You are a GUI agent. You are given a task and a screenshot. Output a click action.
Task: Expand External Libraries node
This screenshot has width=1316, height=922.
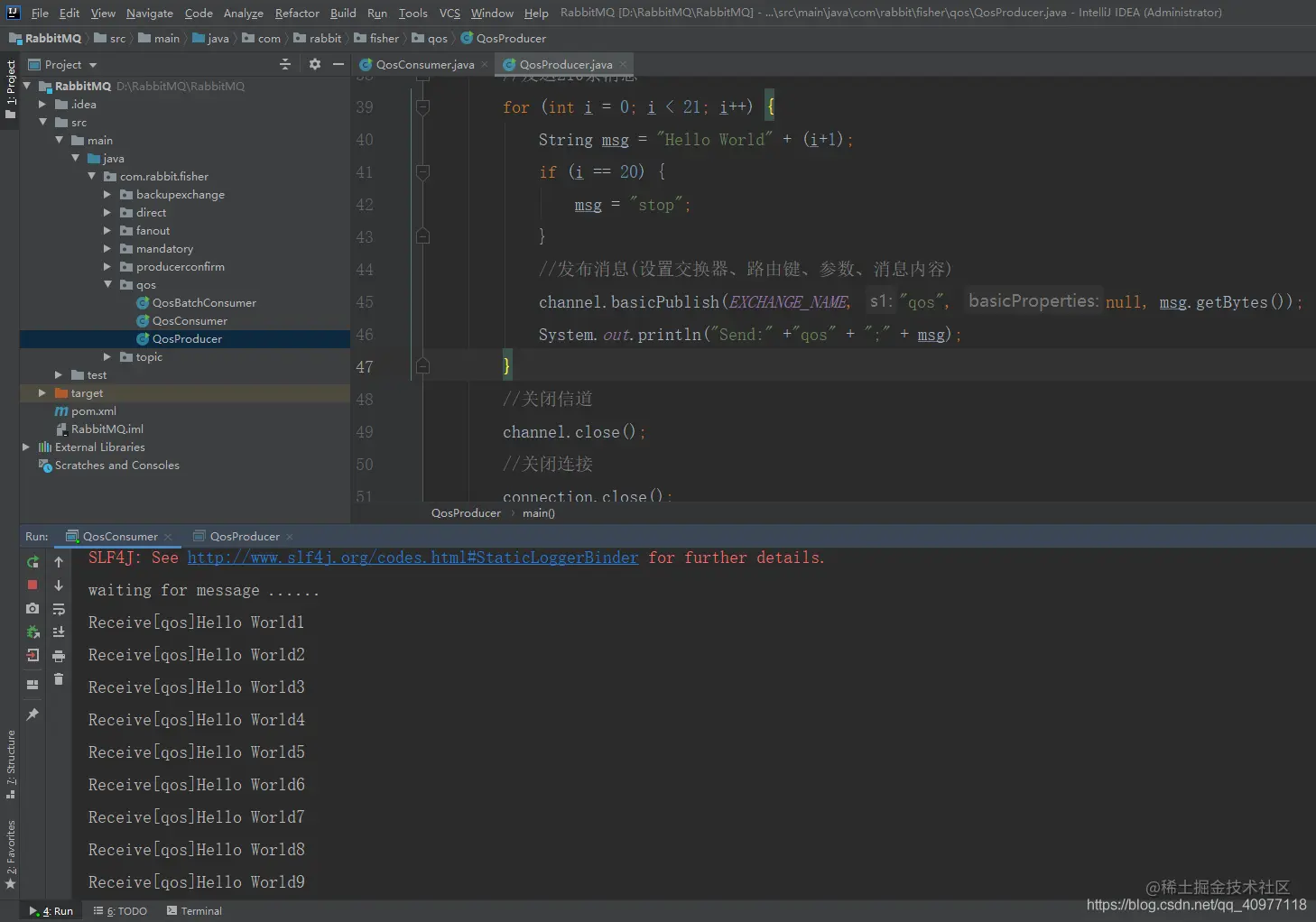26,447
